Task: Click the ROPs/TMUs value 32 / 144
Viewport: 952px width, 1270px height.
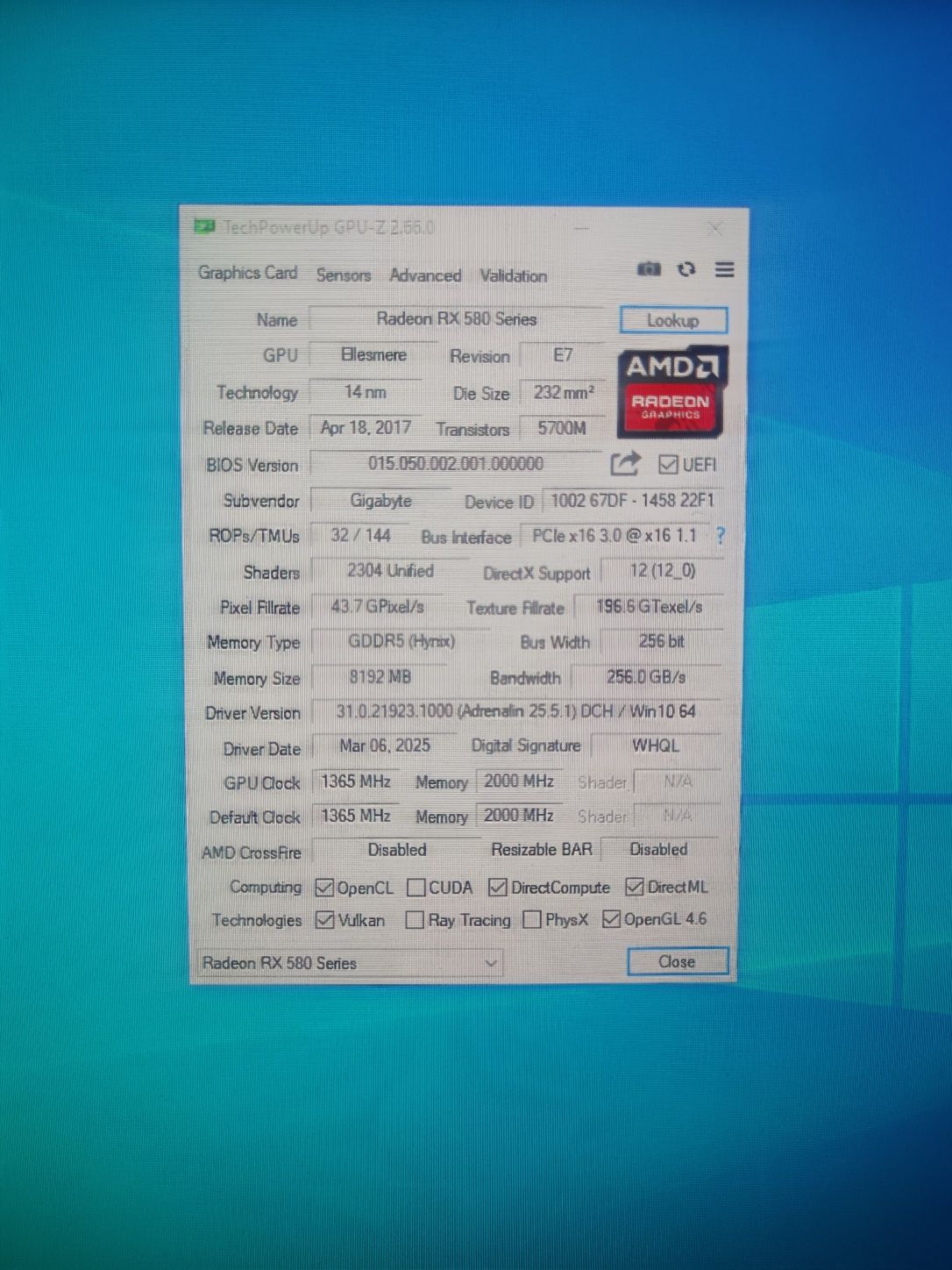Action: click(x=360, y=535)
